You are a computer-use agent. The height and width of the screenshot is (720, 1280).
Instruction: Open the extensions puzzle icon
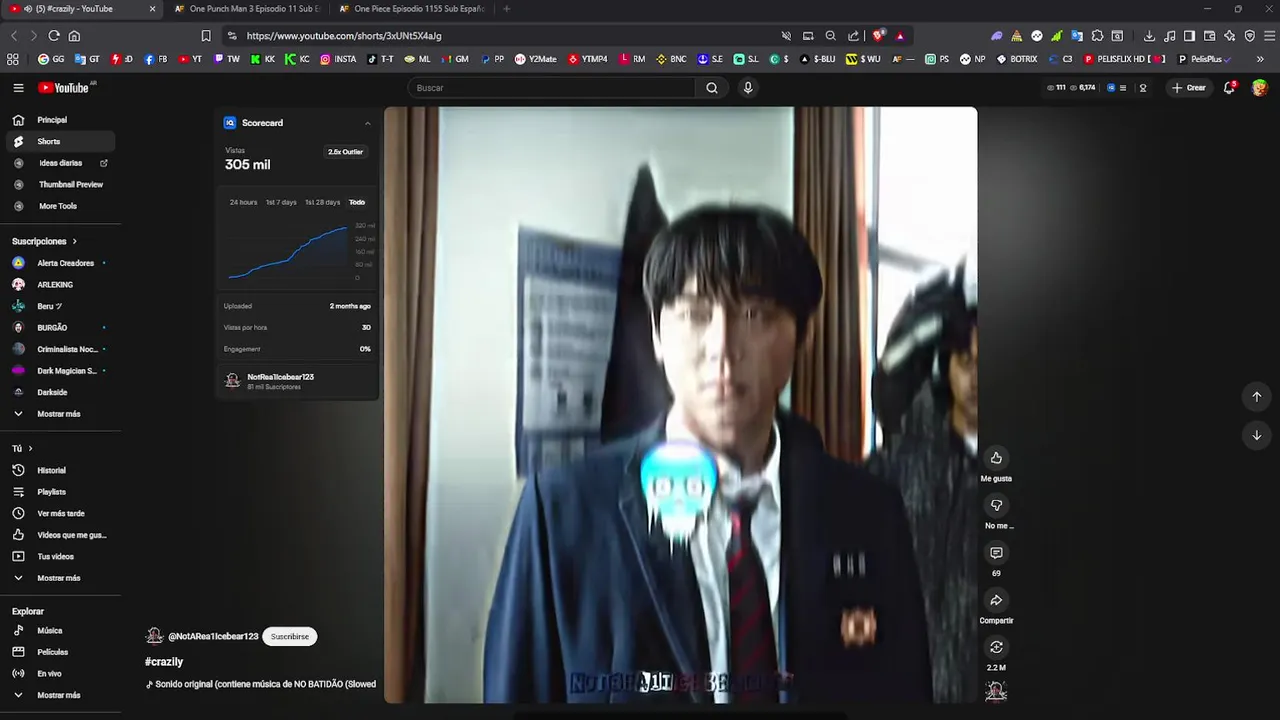[x=1097, y=36]
